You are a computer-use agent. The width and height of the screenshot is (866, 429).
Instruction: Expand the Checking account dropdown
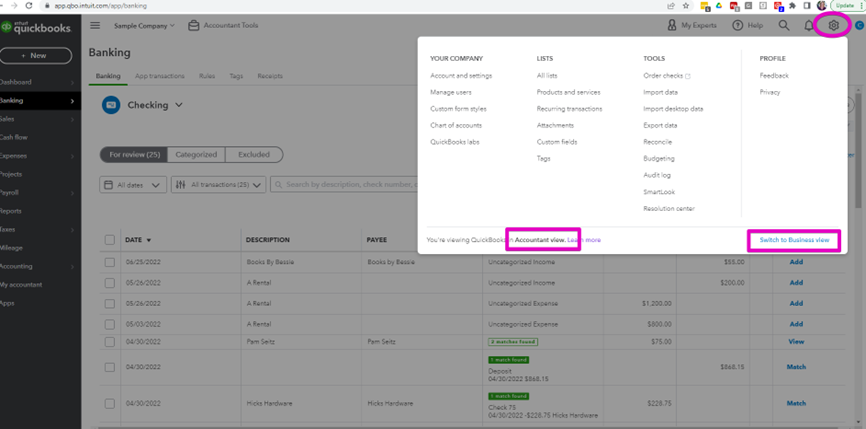point(178,105)
